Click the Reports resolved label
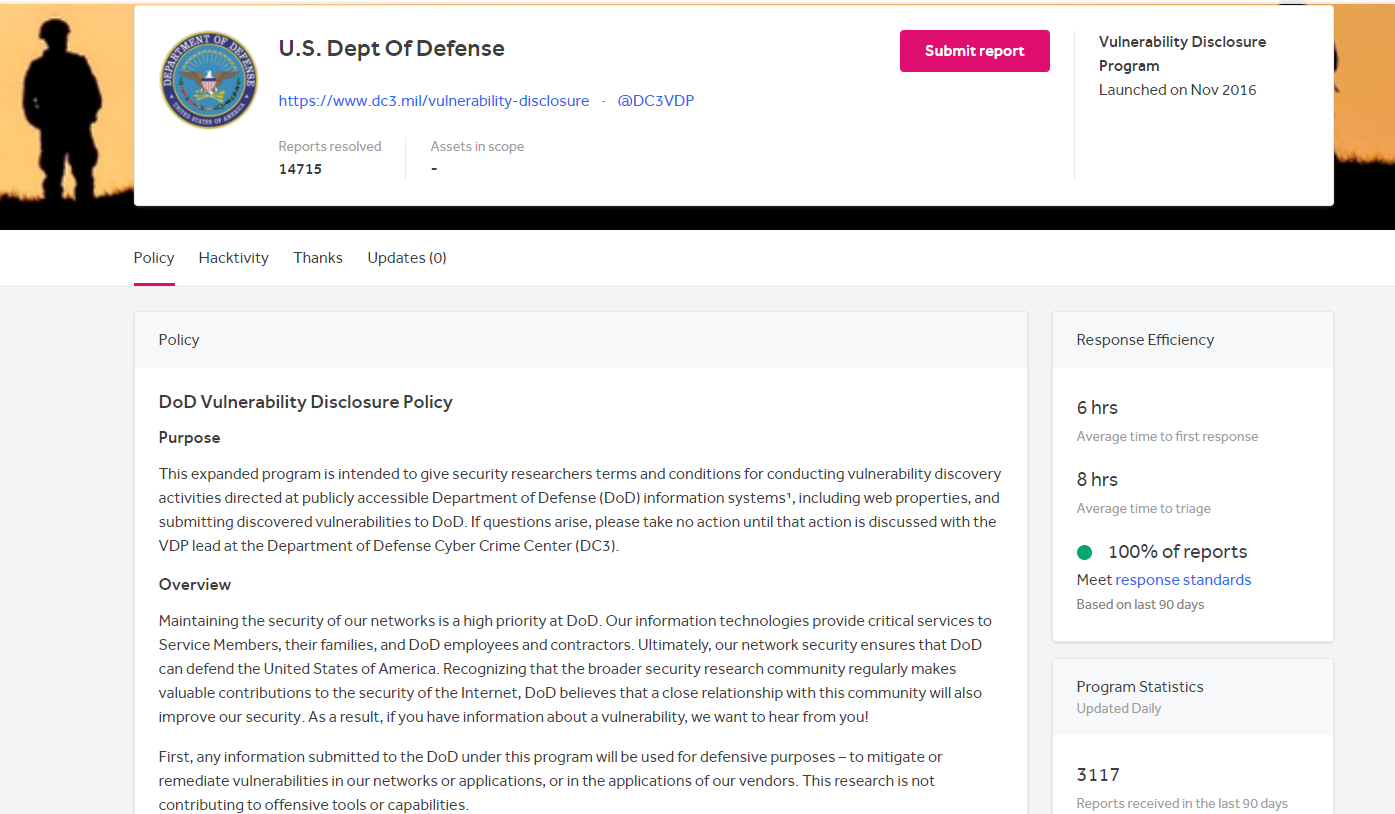Screen dimensions: 1395x814 (330, 147)
